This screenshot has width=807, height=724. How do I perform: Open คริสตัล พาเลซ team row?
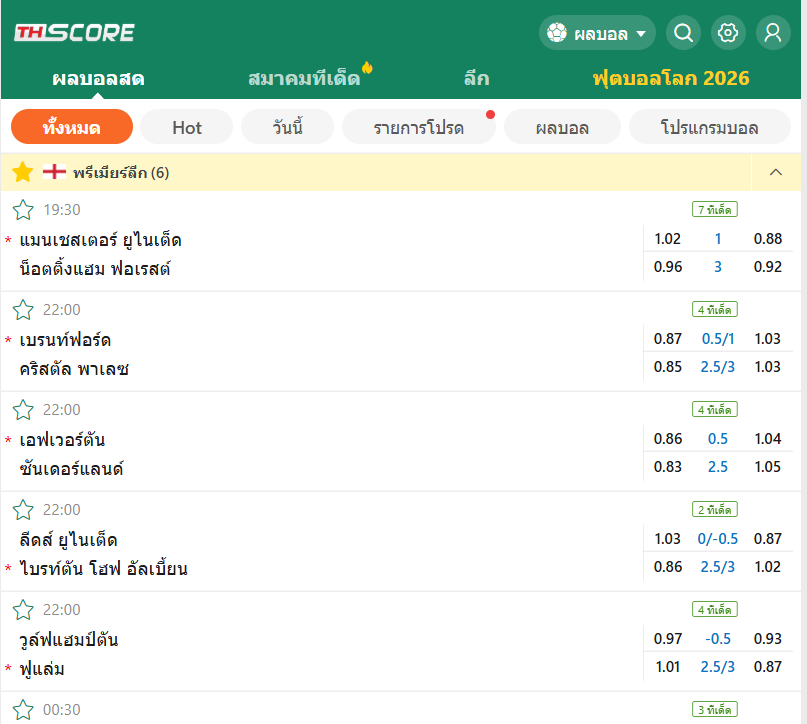click(74, 368)
